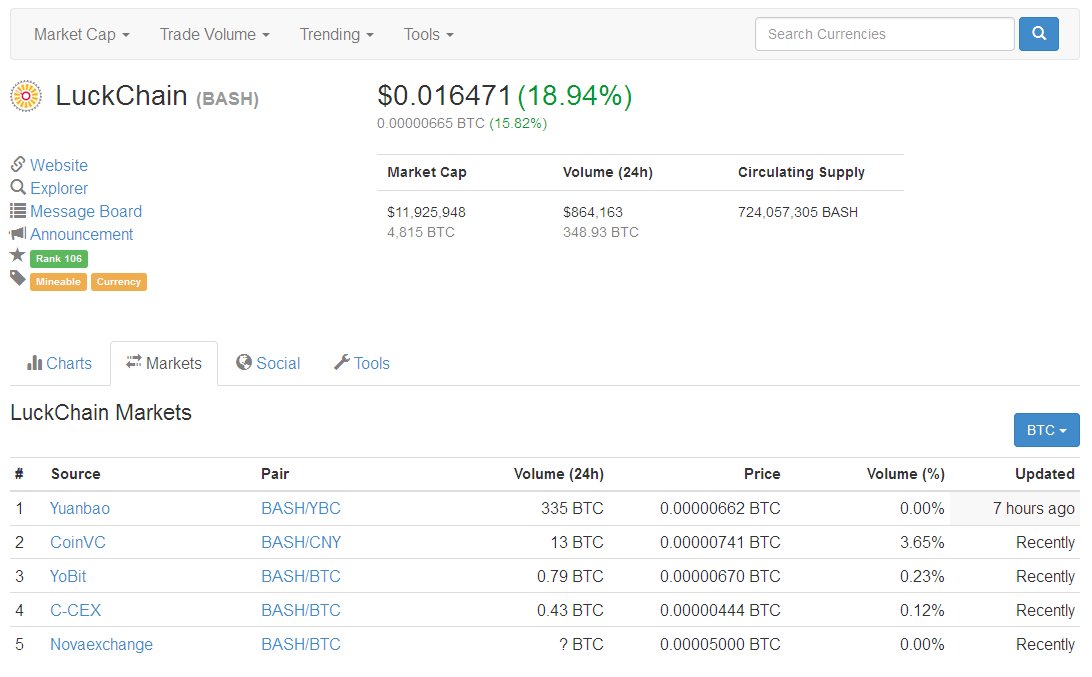
Task: Click the Search Currencies input field
Action: 884,33
